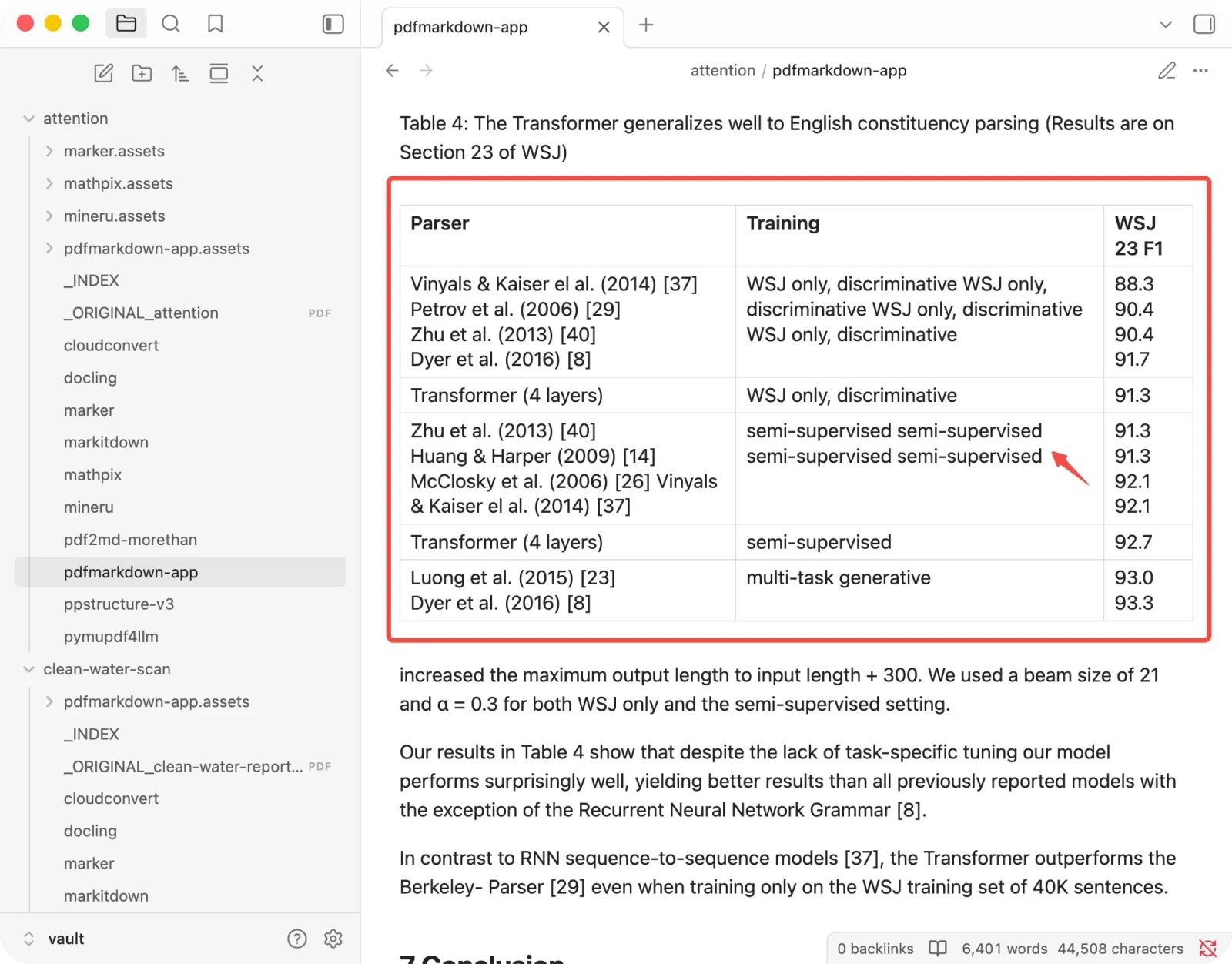Change sort order icon
The image size is (1232, 964).
[x=180, y=73]
